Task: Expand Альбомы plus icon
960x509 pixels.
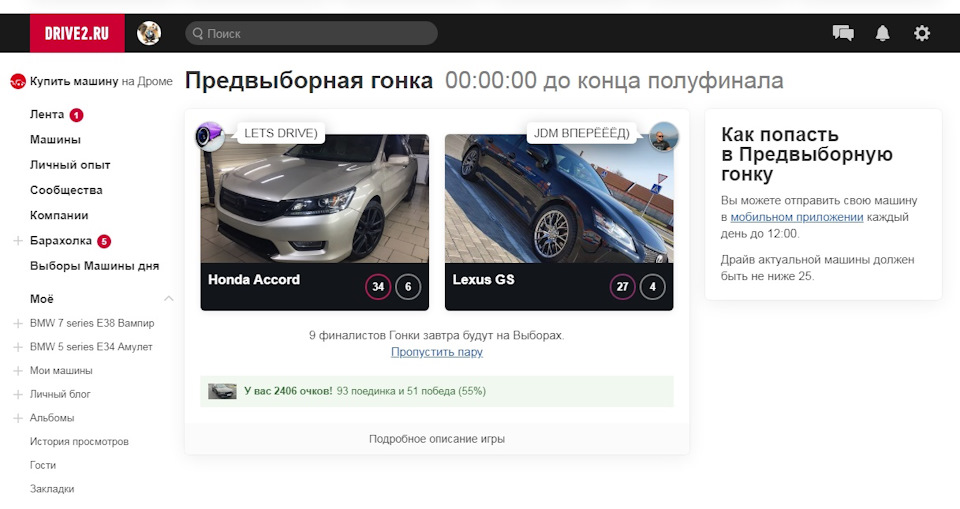Action: click(x=18, y=418)
